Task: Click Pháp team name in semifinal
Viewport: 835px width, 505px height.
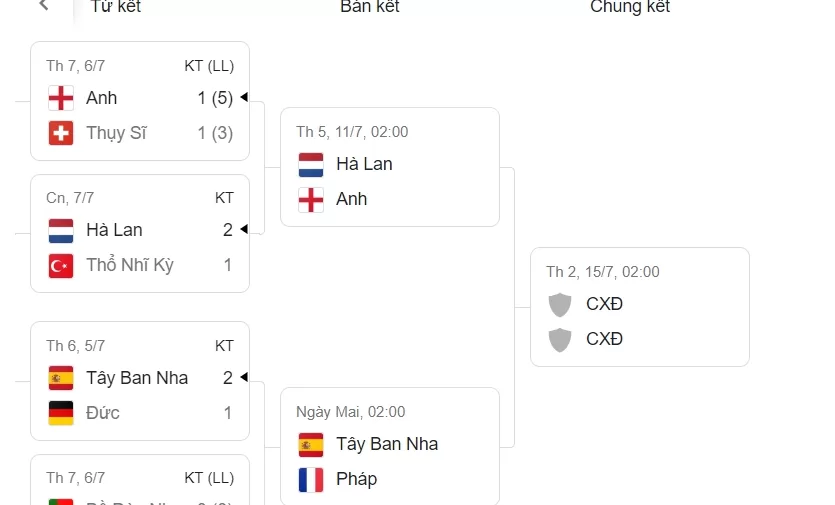Action: [x=356, y=479]
